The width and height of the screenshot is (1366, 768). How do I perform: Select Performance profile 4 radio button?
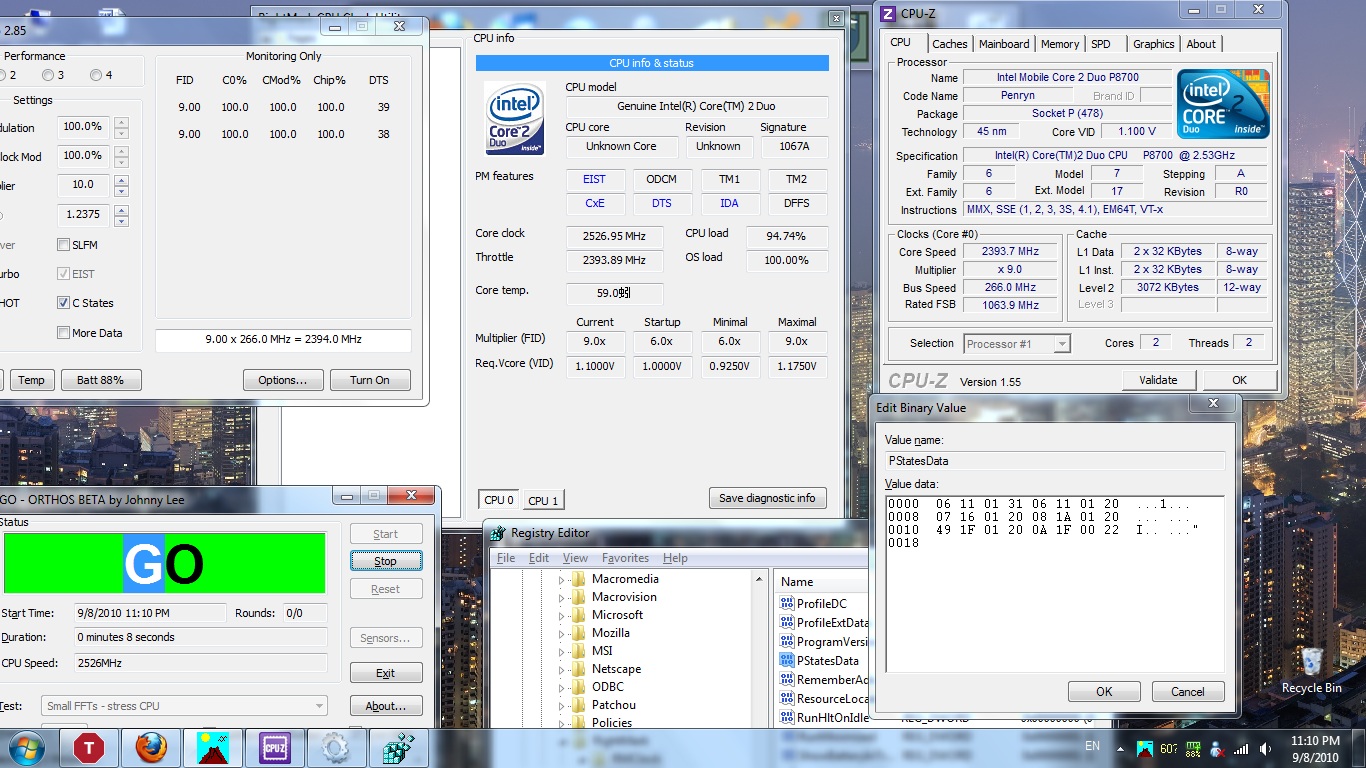tap(96, 75)
